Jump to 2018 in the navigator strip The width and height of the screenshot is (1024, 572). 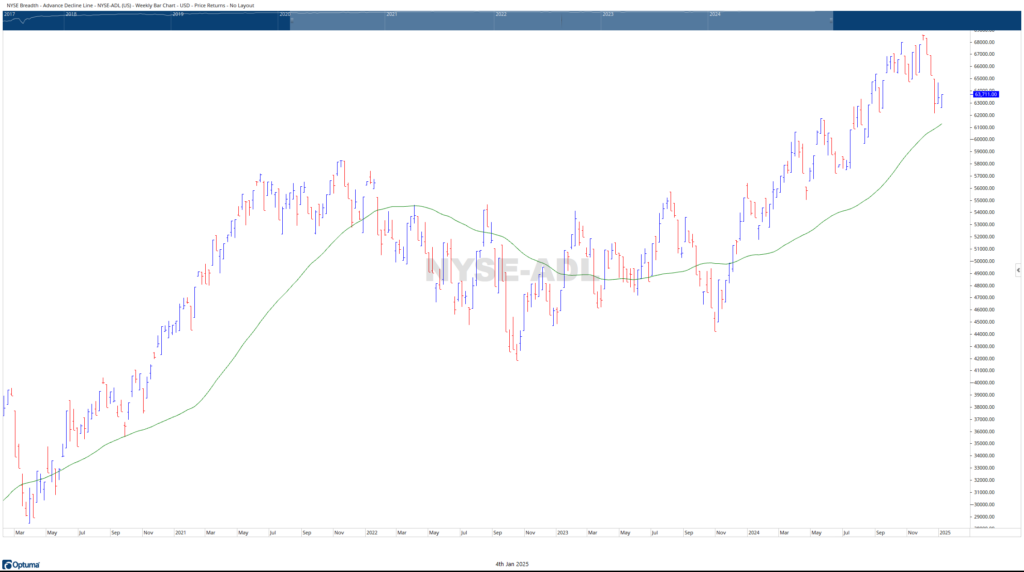[x=71, y=15]
